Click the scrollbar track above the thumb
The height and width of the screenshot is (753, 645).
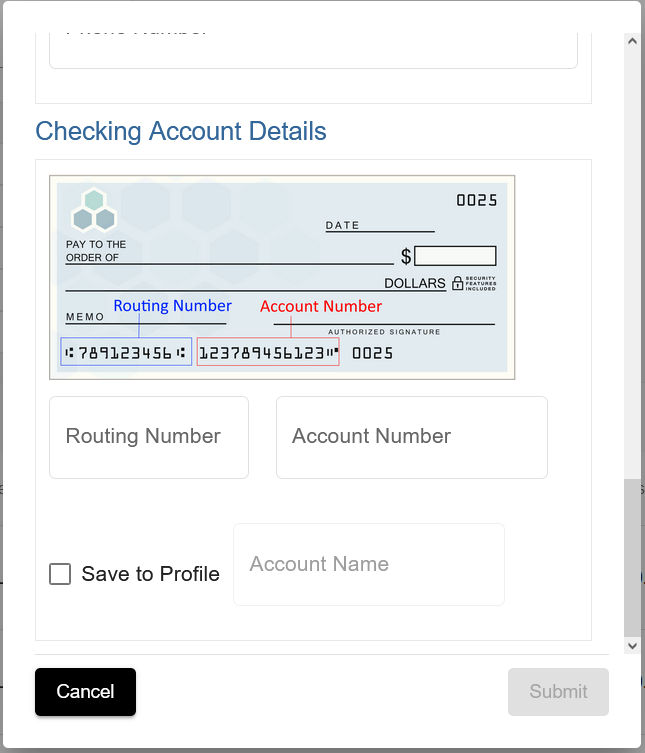632,264
